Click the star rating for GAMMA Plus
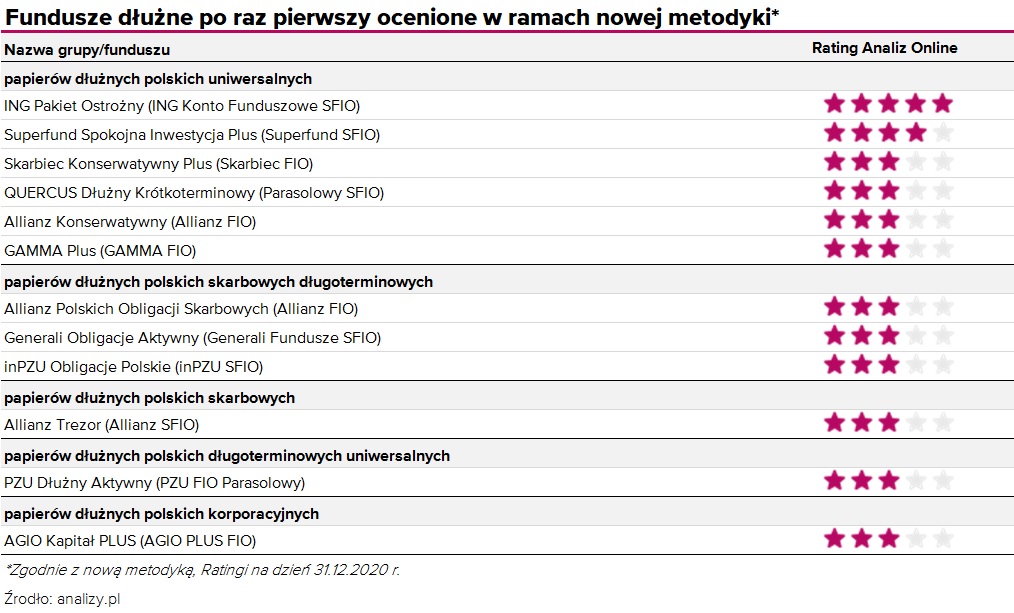The image size is (1014, 613). tap(889, 248)
